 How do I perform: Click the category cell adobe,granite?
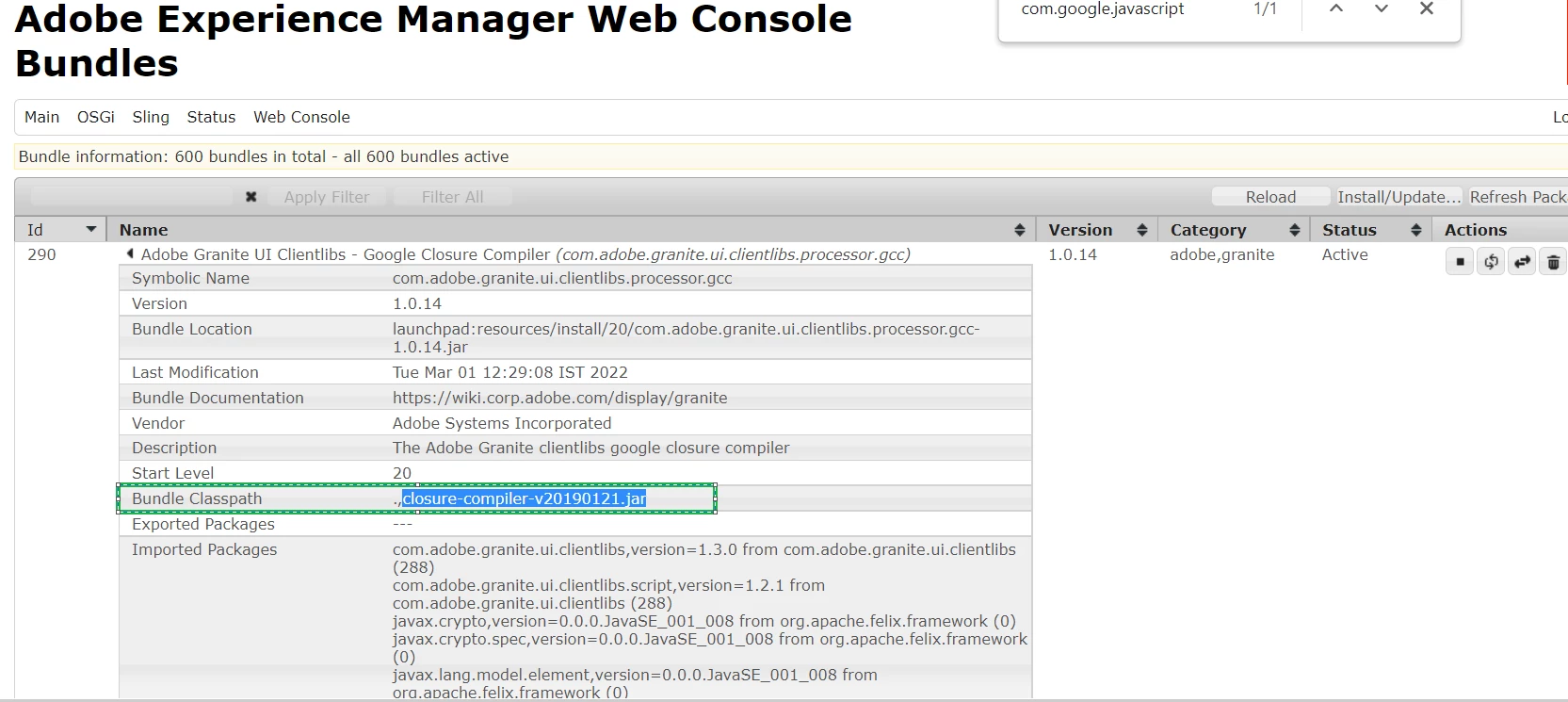(x=1221, y=254)
